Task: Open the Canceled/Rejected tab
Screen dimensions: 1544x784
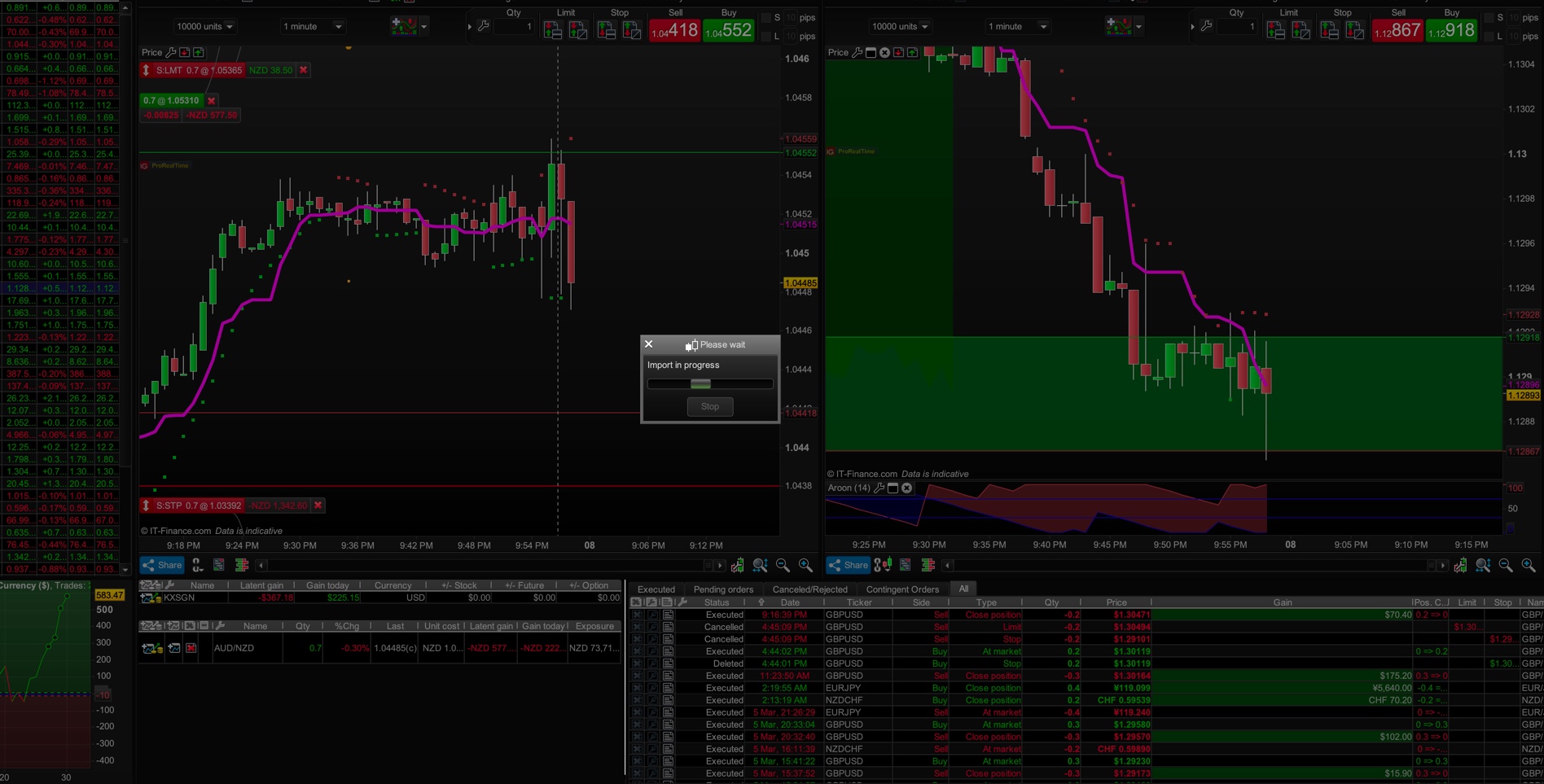Action: pyautogui.click(x=809, y=589)
